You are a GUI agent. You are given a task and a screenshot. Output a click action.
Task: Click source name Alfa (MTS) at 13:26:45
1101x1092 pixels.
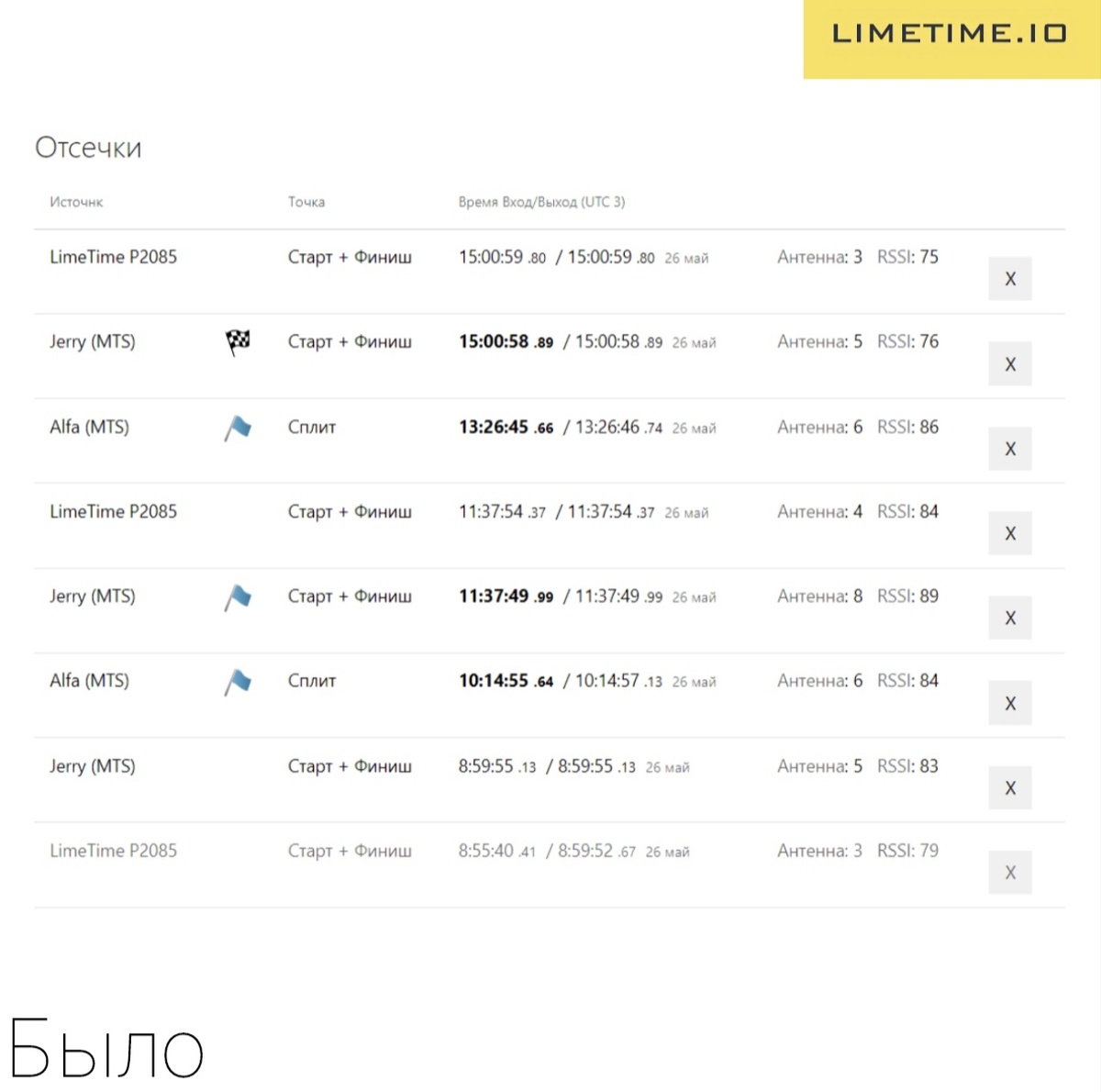point(89,427)
